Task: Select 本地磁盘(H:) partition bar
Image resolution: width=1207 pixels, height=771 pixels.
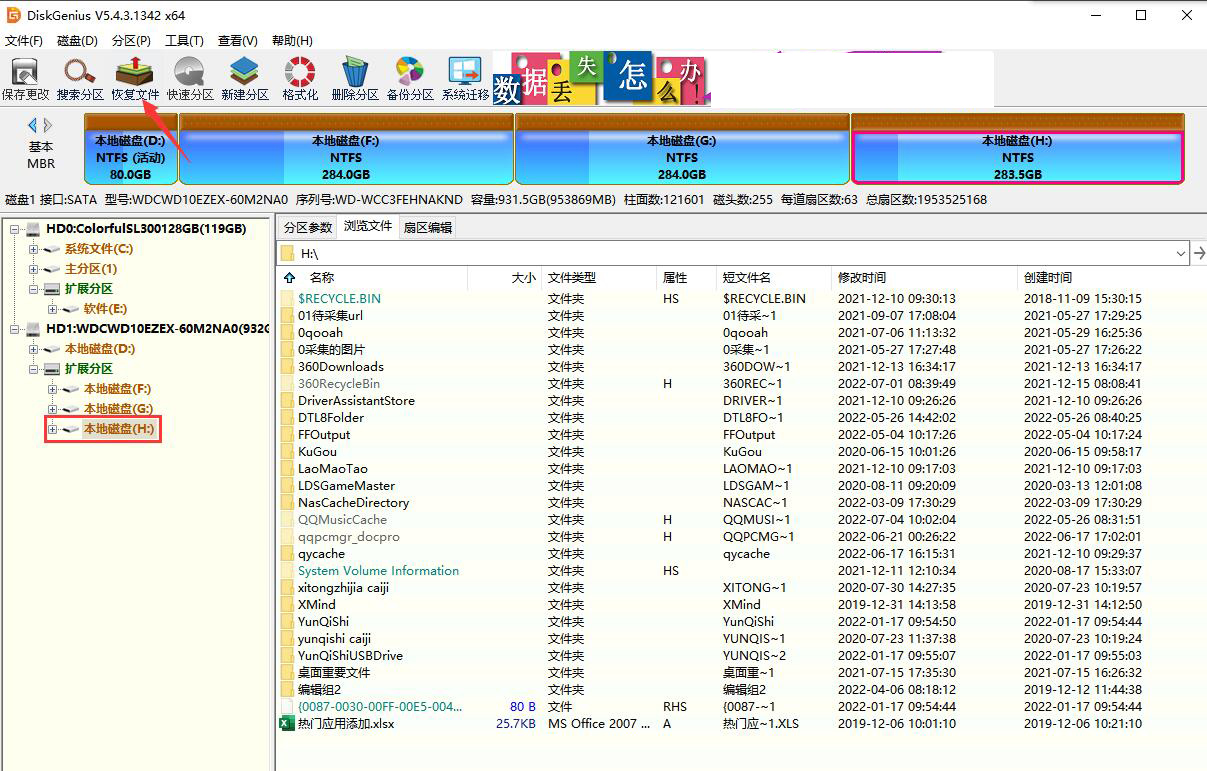Action: pos(1018,149)
